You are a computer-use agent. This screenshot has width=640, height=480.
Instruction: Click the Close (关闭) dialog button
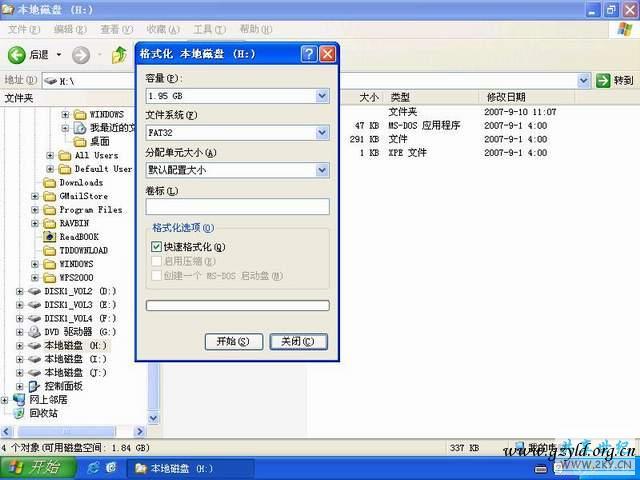pyautogui.click(x=298, y=341)
